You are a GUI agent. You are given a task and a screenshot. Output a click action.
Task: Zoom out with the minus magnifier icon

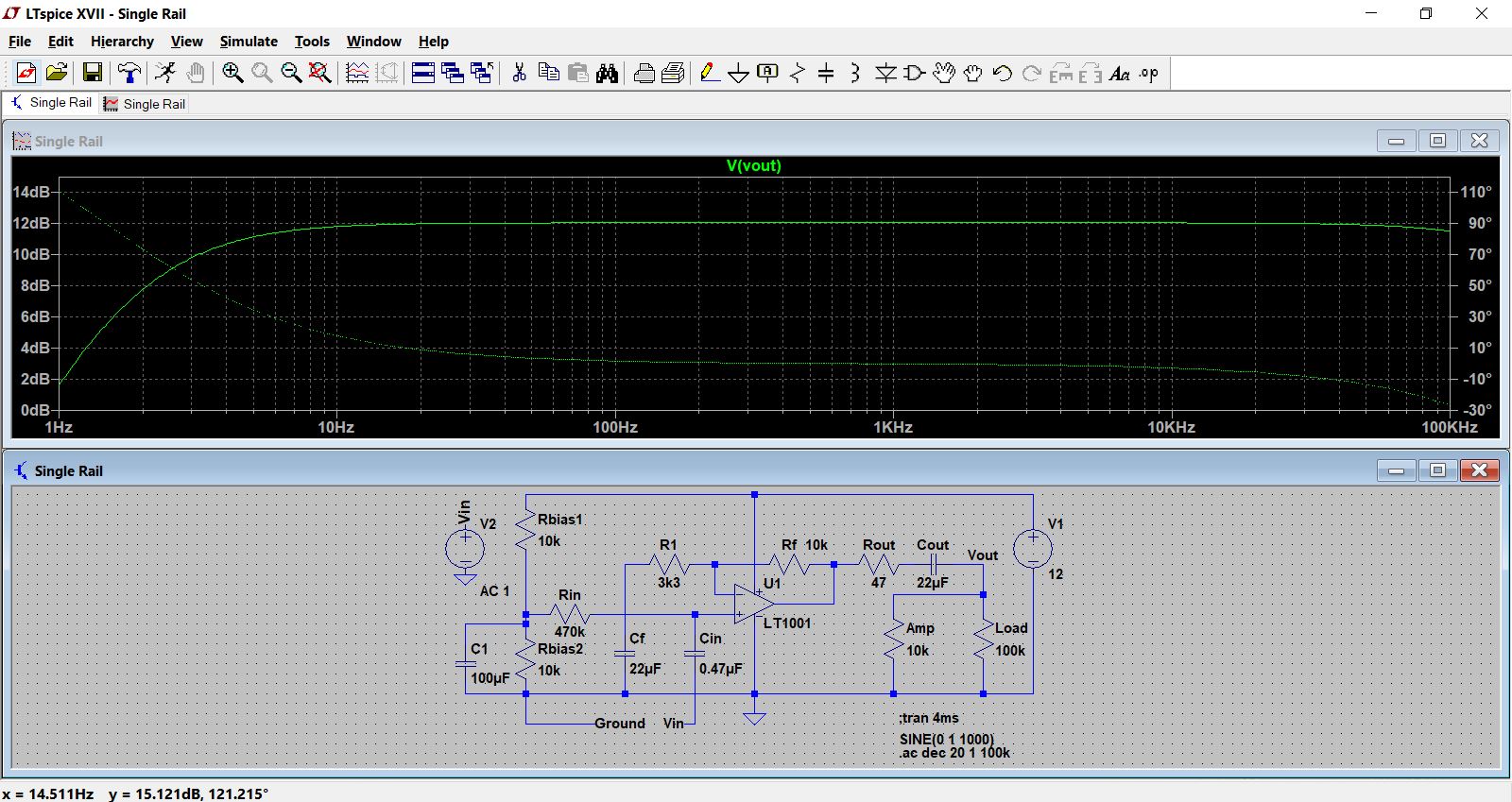click(x=291, y=73)
